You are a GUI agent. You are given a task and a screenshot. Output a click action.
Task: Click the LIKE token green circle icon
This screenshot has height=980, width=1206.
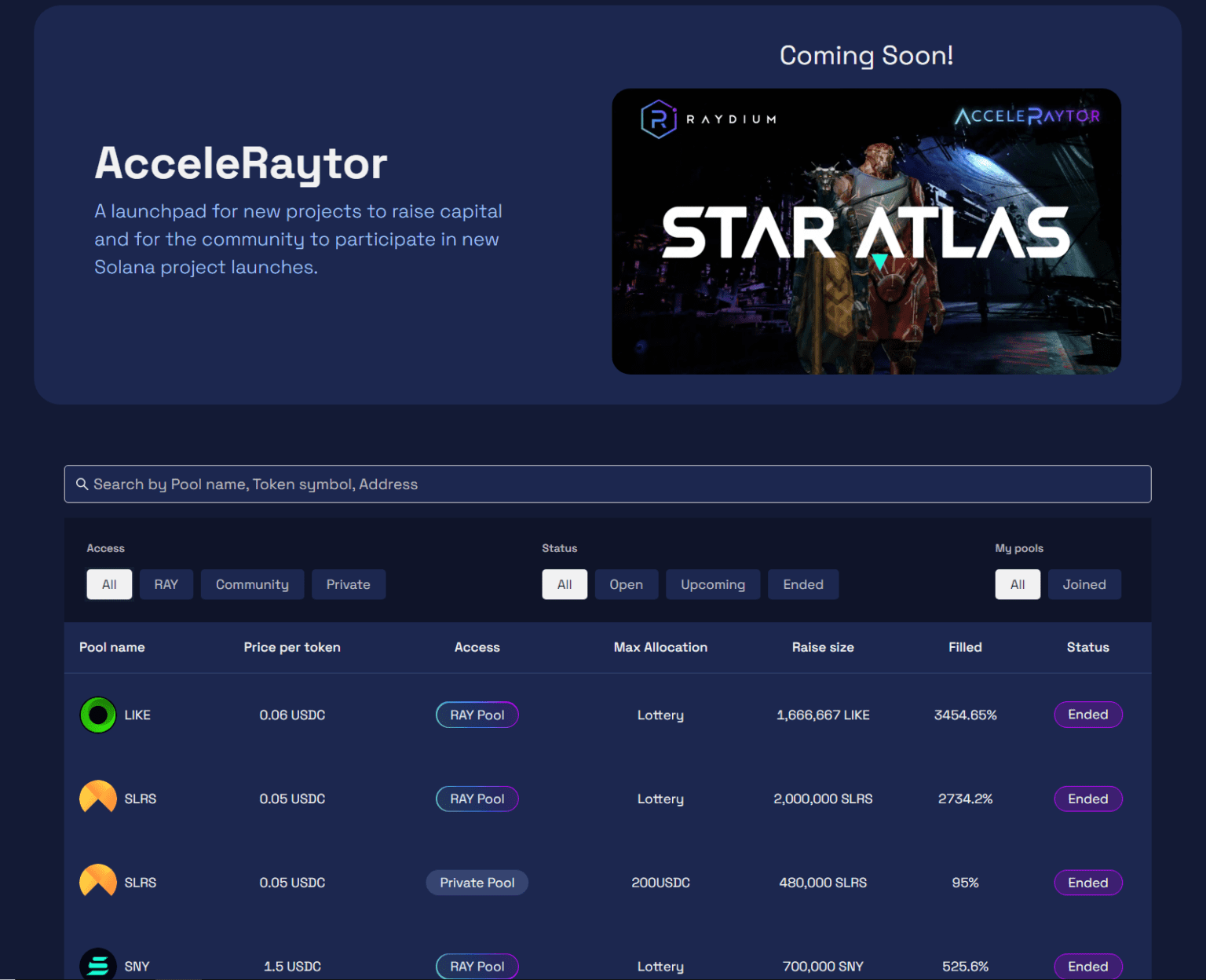[x=98, y=715]
